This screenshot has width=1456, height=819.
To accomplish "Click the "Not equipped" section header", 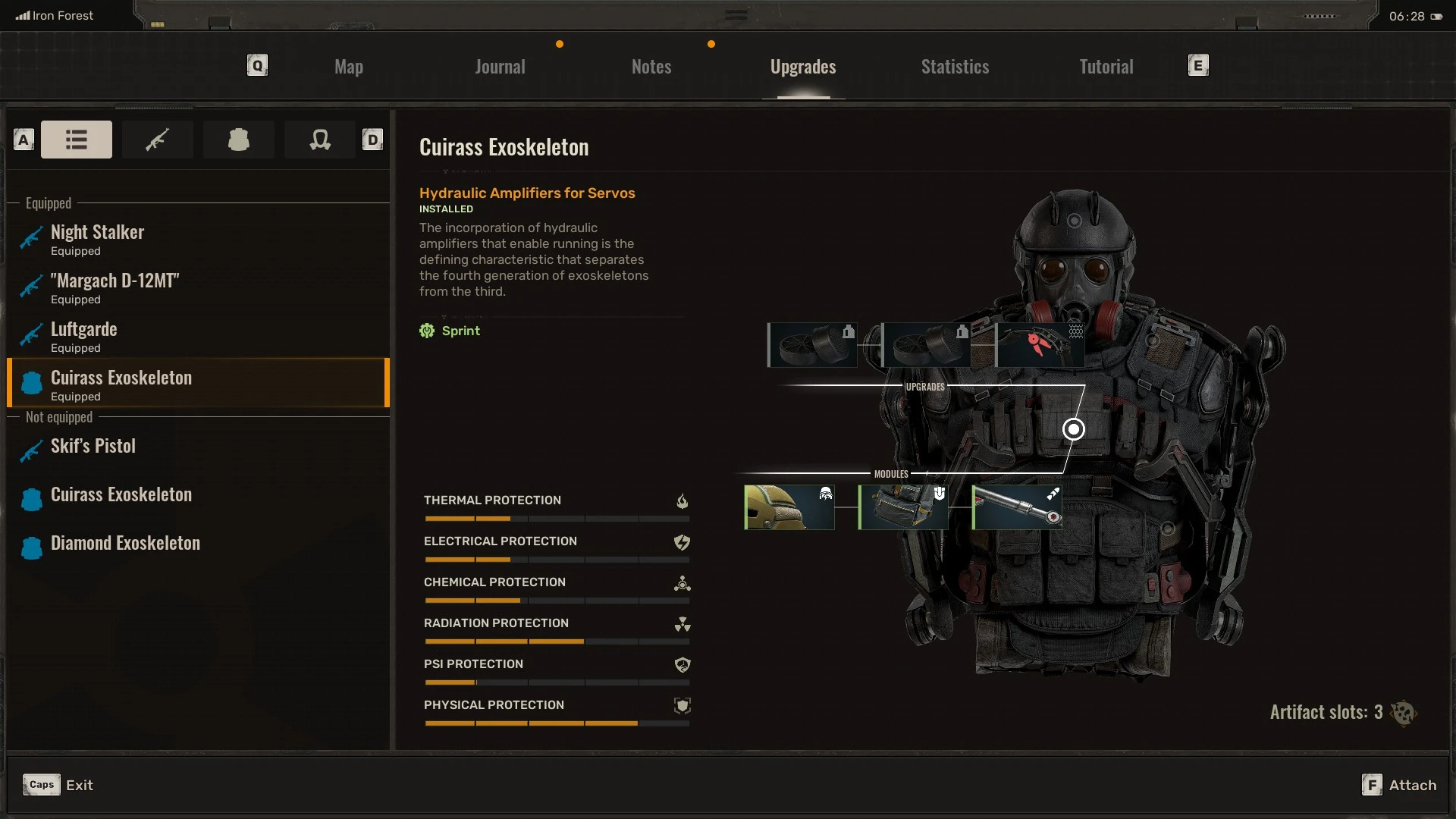I will [x=59, y=417].
